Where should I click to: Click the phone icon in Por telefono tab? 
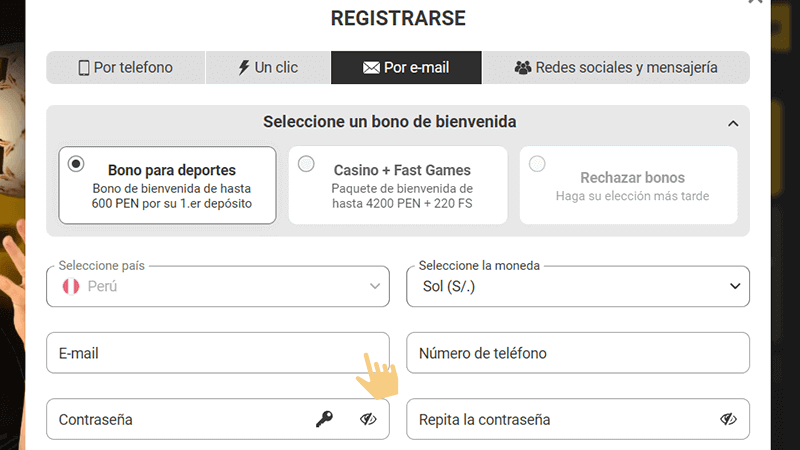pyautogui.click(x=84, y=68)
